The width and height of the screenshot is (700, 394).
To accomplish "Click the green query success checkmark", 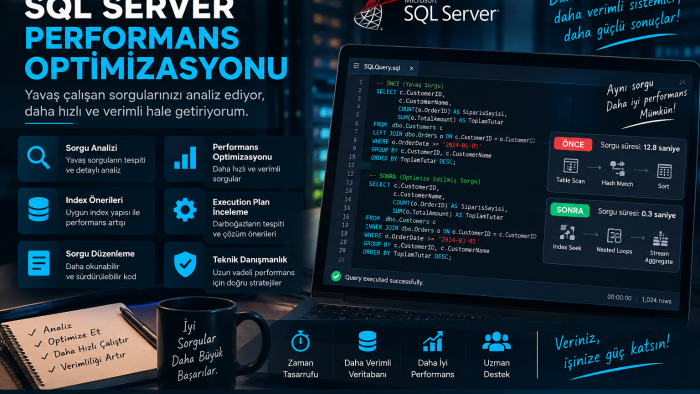I will tap(336, 276).
